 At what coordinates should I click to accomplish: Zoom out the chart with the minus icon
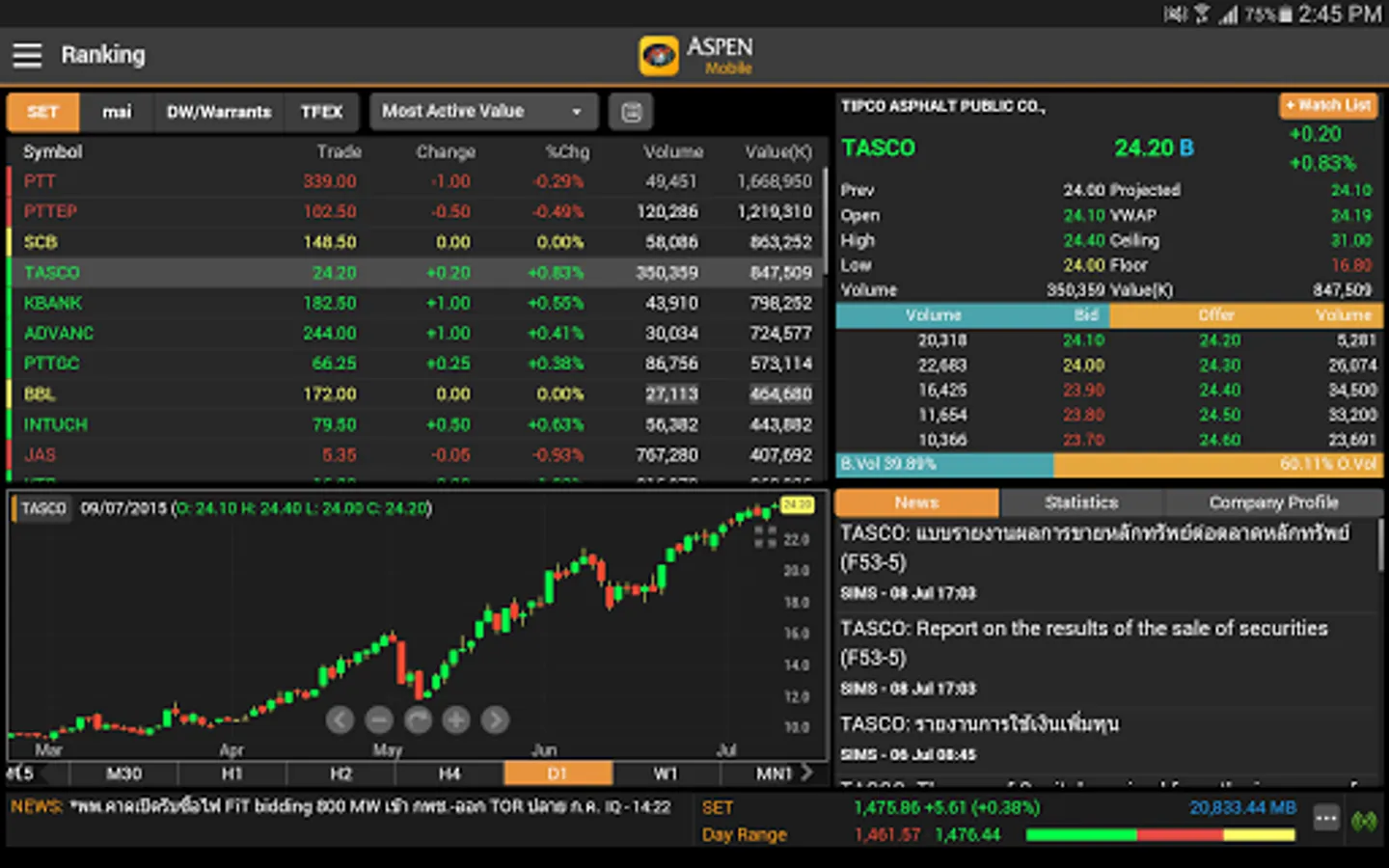(x=379, y=719)
